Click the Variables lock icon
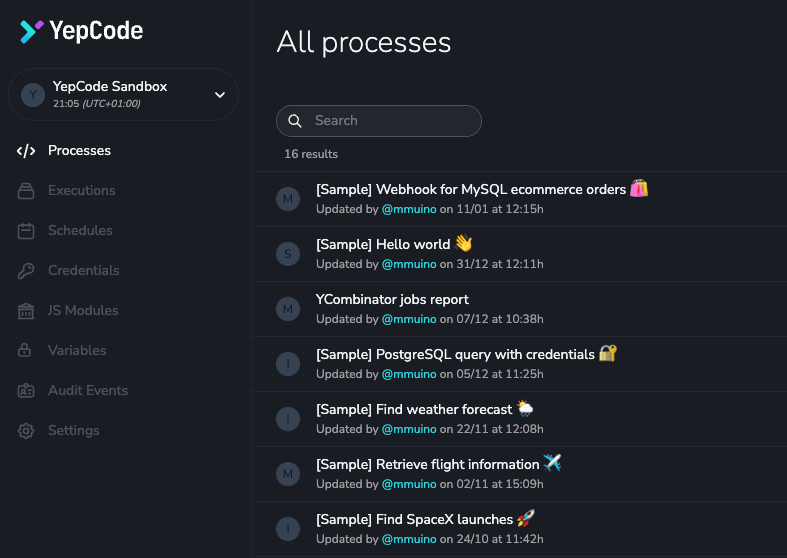This screenshot has height=558, width=787. coord(25,350)
